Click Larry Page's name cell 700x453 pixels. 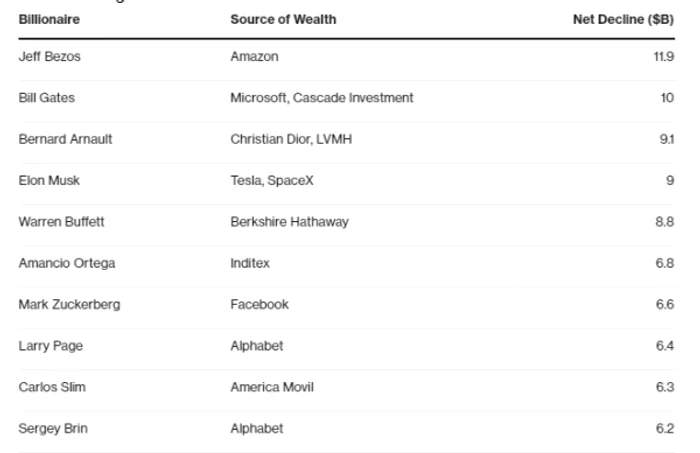[50, 346]
